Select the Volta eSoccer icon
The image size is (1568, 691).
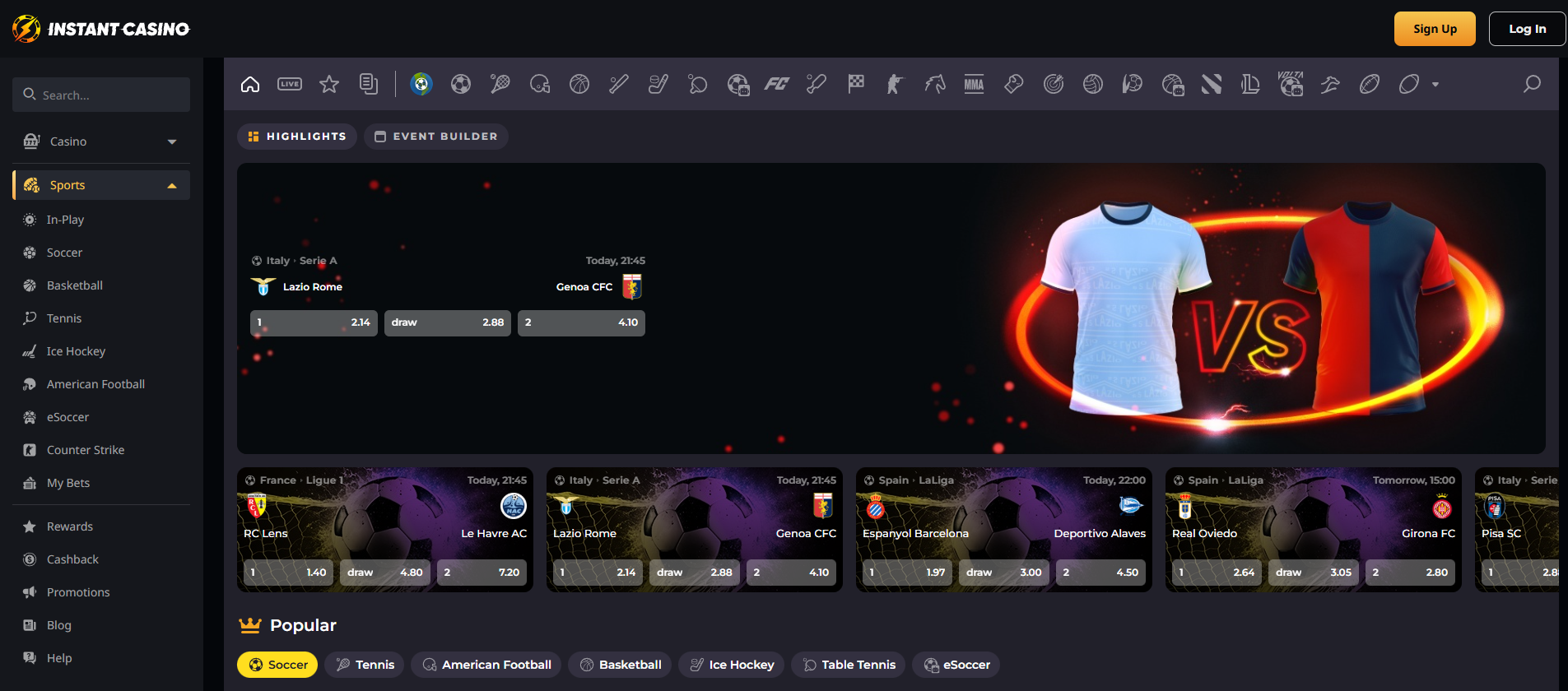tap(1291, 84)
